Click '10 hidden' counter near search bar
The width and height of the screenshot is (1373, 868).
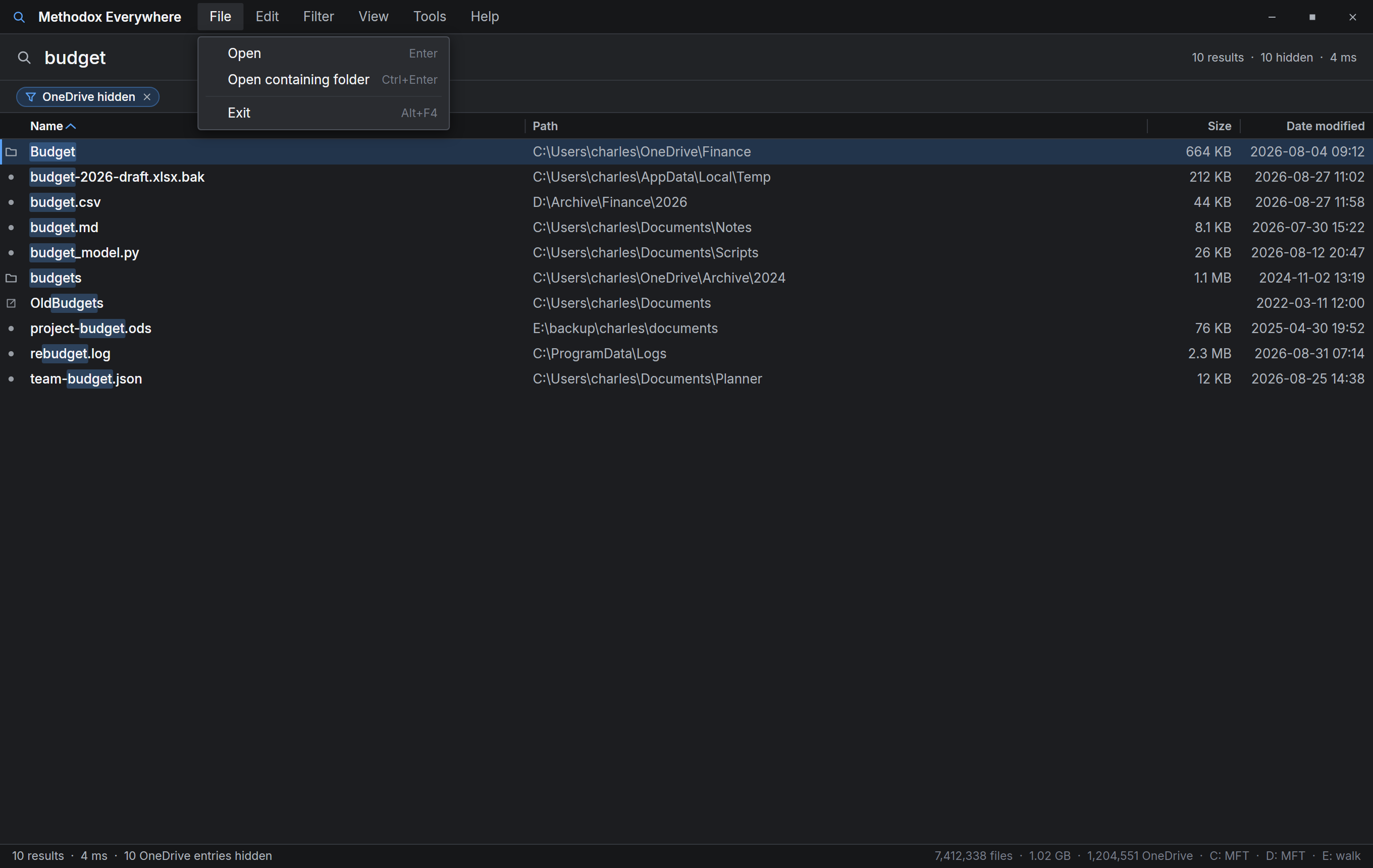(x=1286, y=58)
